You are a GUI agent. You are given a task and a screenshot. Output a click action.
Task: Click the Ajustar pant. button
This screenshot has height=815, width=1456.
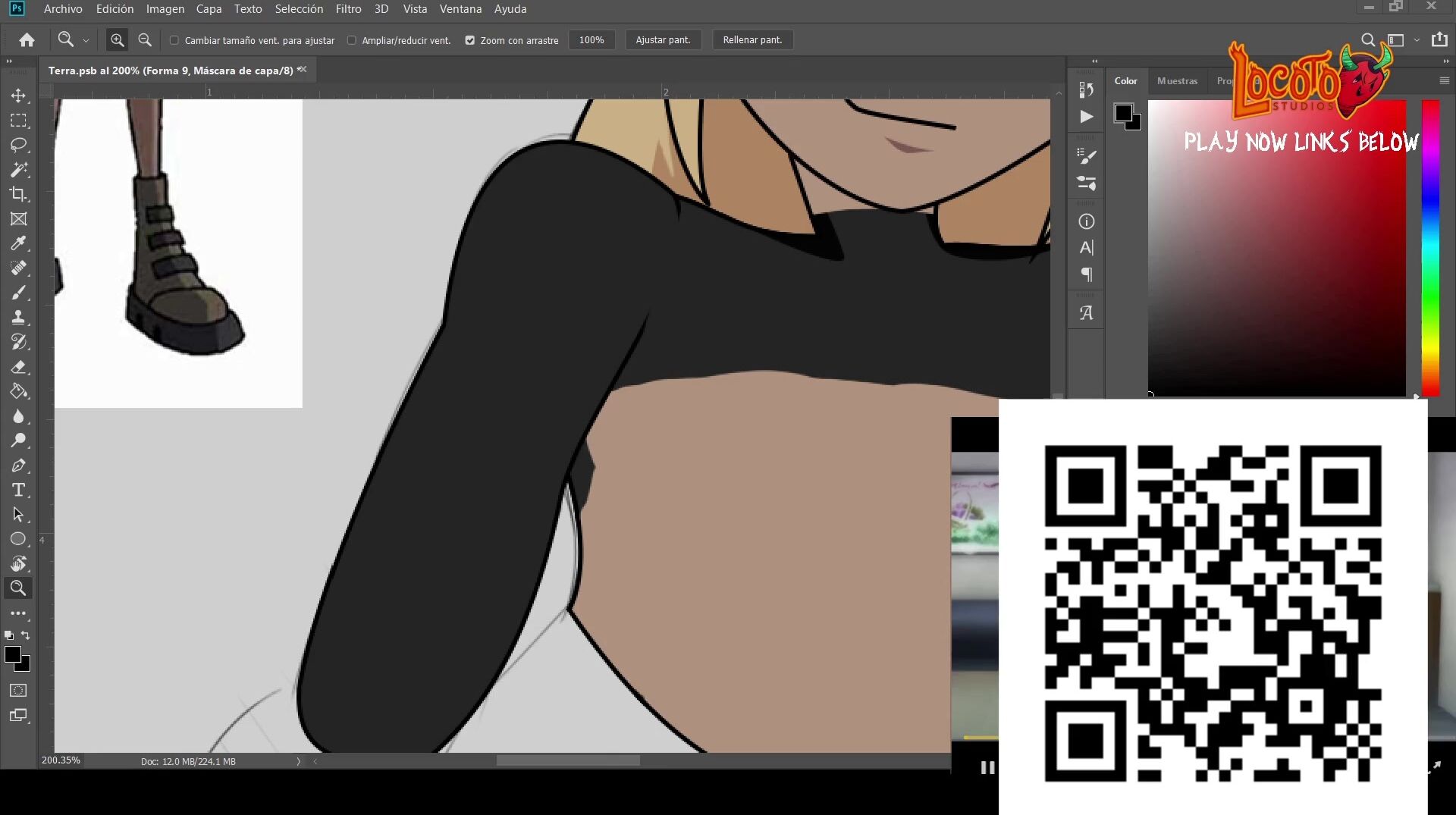(663, 40)
